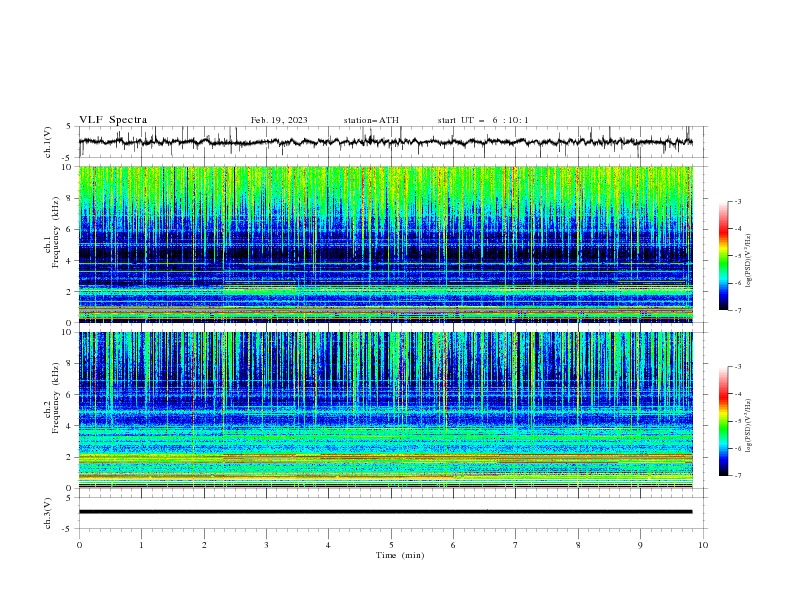Image resolution: width=792 pixels, height=612 pixels.
Task: Click the ch.2 spectrogram color bar
Action: coord(724,421)
